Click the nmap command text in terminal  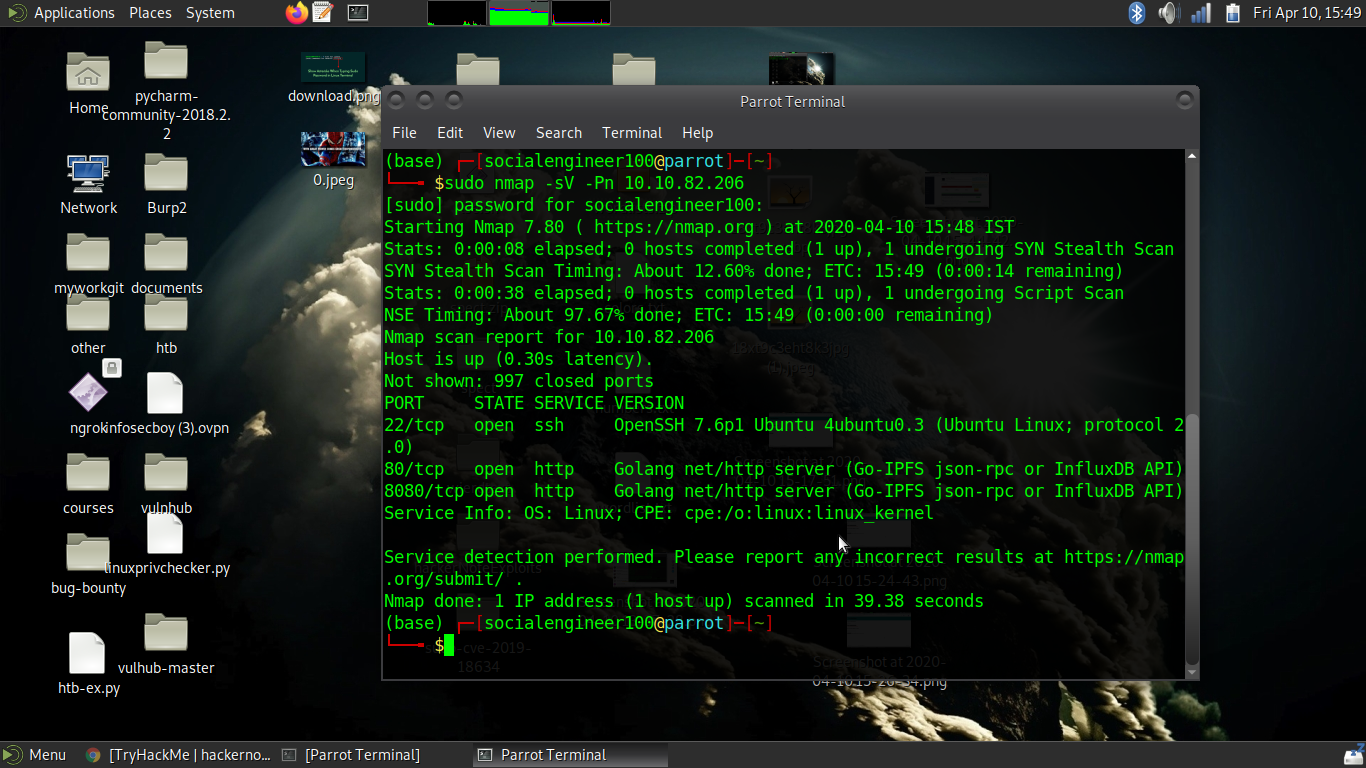point(594,183)
